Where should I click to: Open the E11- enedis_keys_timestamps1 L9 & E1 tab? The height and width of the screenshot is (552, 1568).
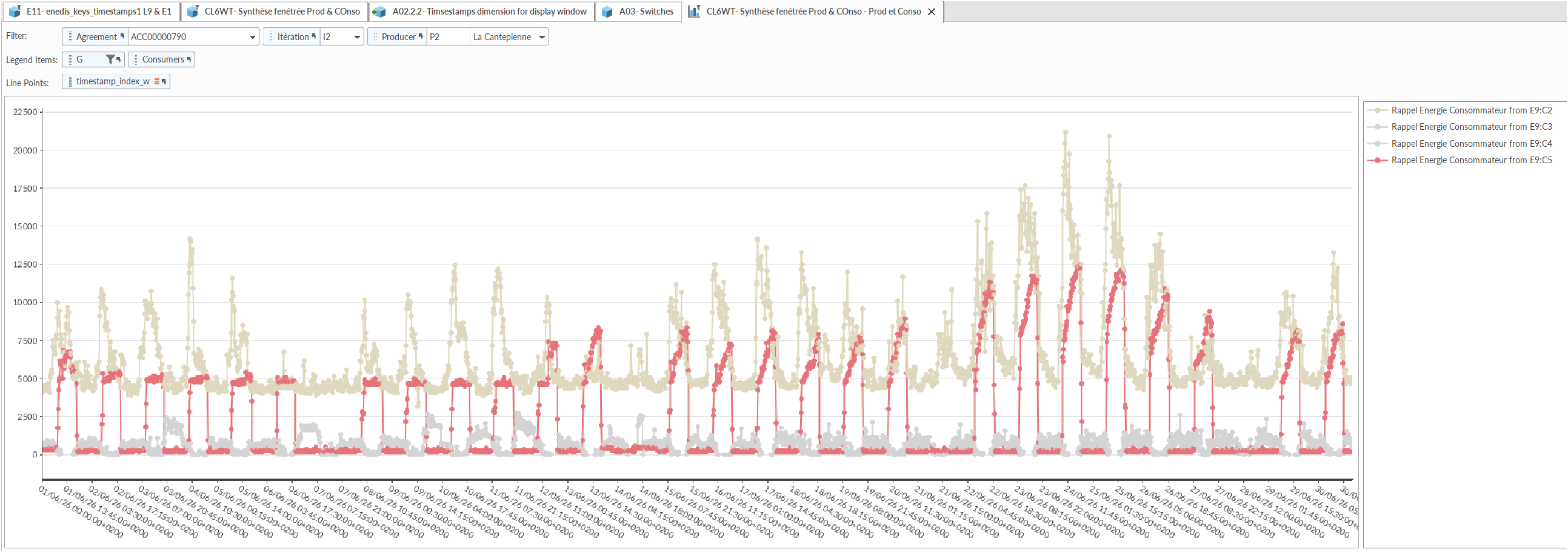[x=92, y=12]
